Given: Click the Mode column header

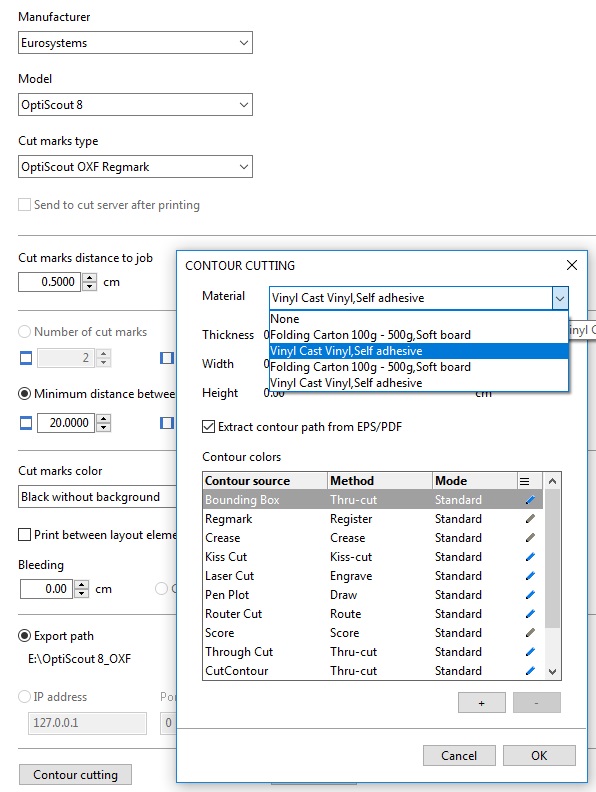Looking at the screenshot, I should point(475,481).
